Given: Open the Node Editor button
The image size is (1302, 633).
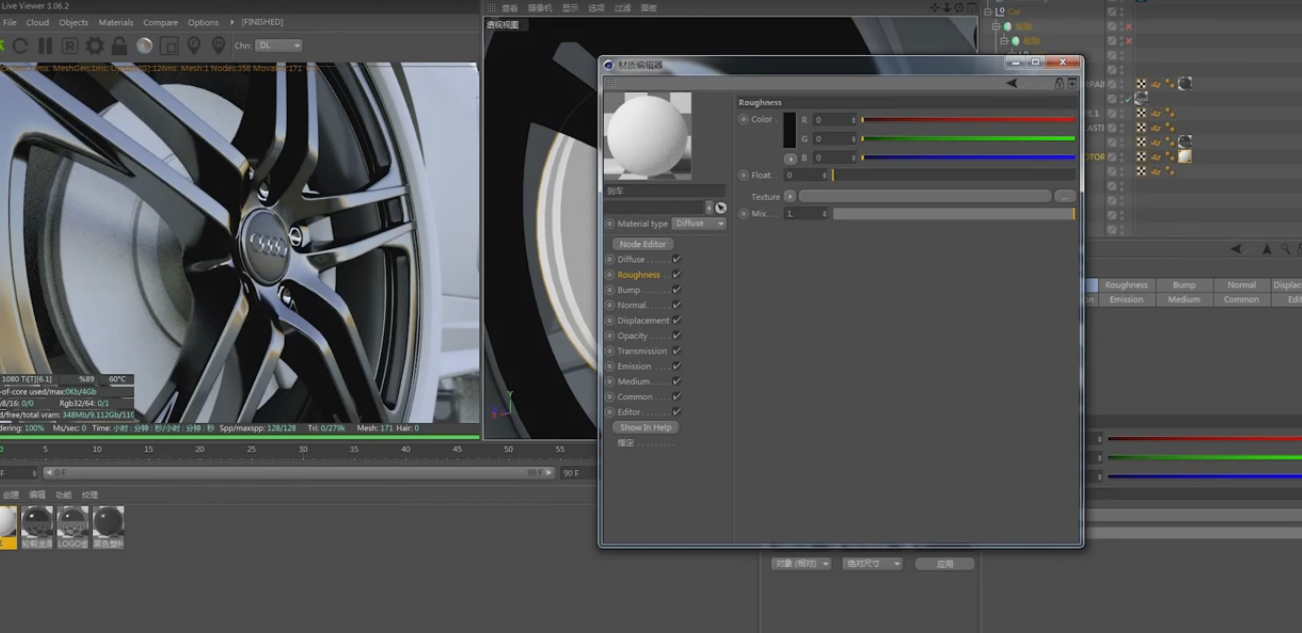Looking at the screenshot, I should click(x=643, y=244).
